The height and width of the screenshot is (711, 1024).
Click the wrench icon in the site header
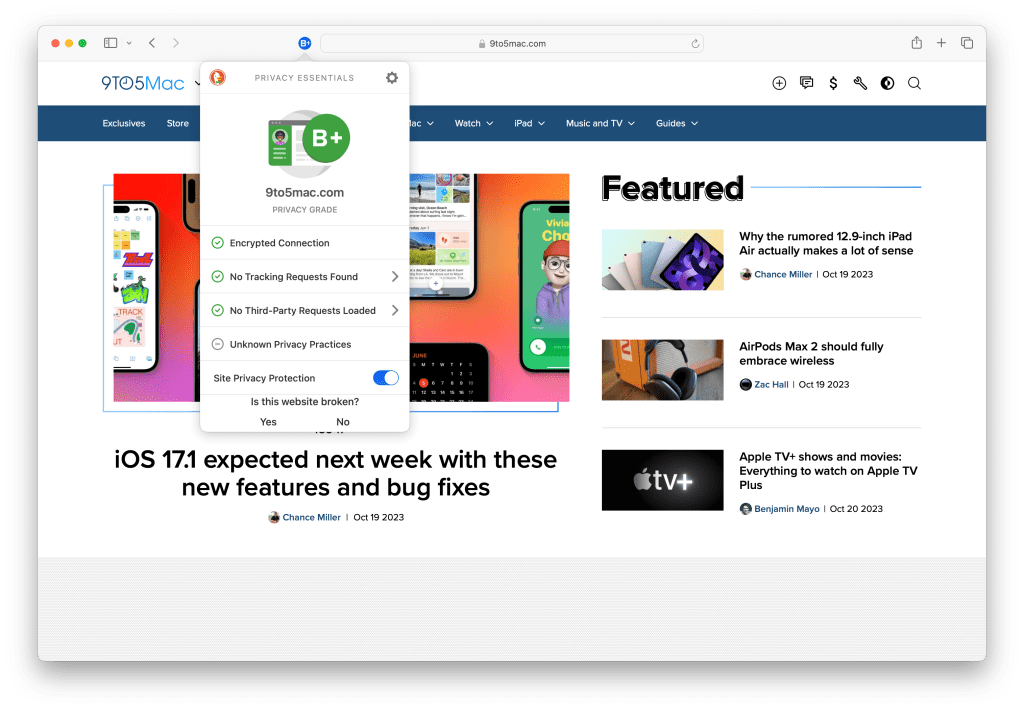pyautogui.click(x=860, y=83)
